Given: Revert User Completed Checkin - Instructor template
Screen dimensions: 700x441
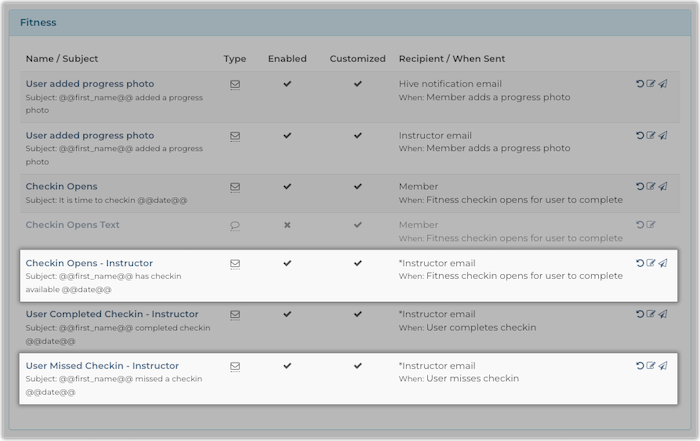Looking at the screenshot, I should pyautogui.click(x=640, y=314).
